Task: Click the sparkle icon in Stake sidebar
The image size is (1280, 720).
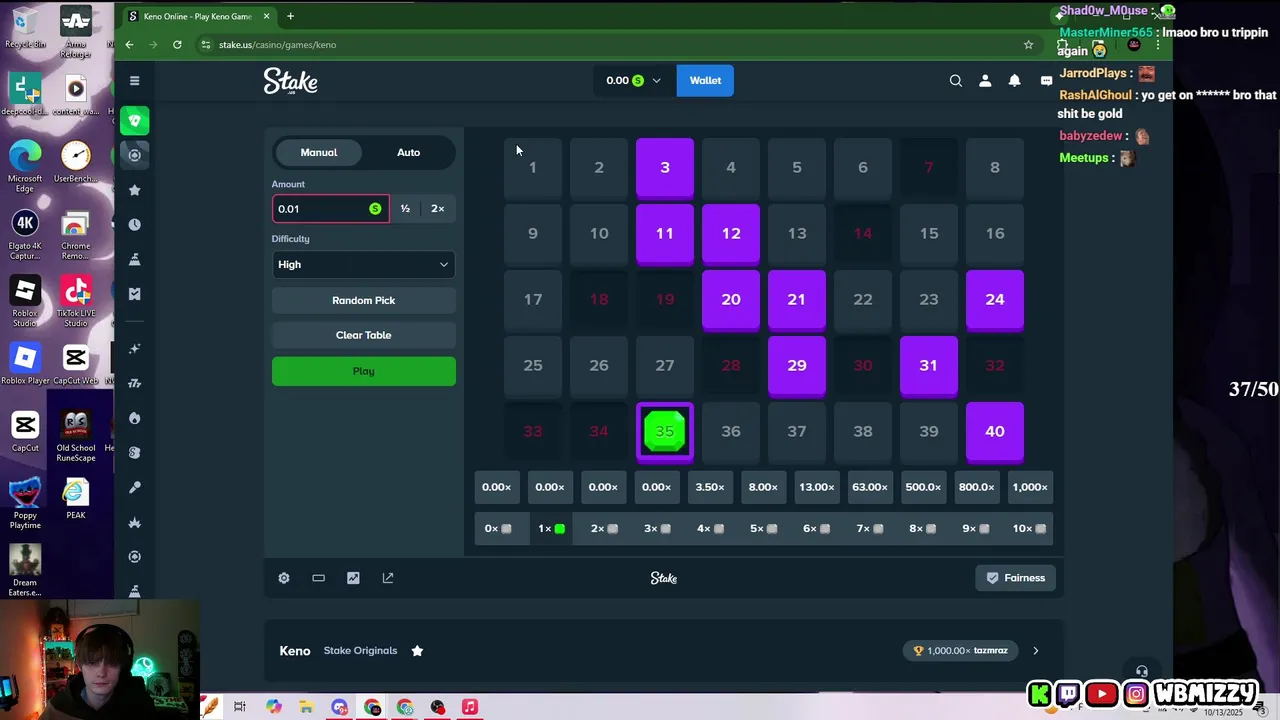Action: point(135,349)
